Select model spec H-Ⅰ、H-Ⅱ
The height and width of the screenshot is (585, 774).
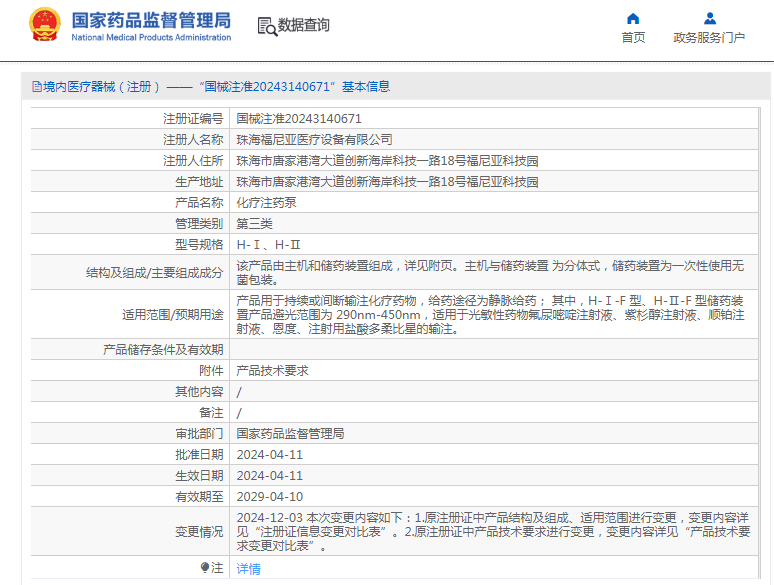click(x=268, y=245)
